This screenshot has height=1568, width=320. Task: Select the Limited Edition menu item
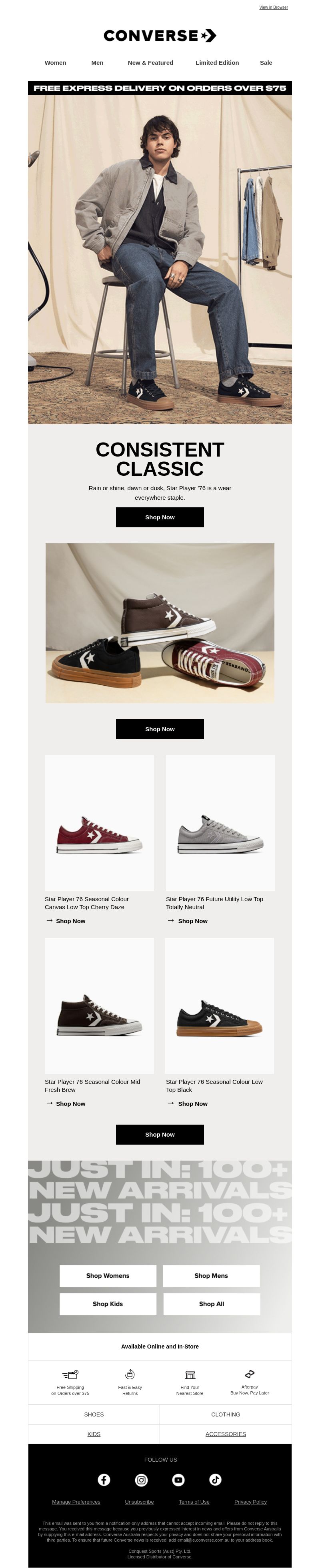pyautogui.click(x=217, y=63)
